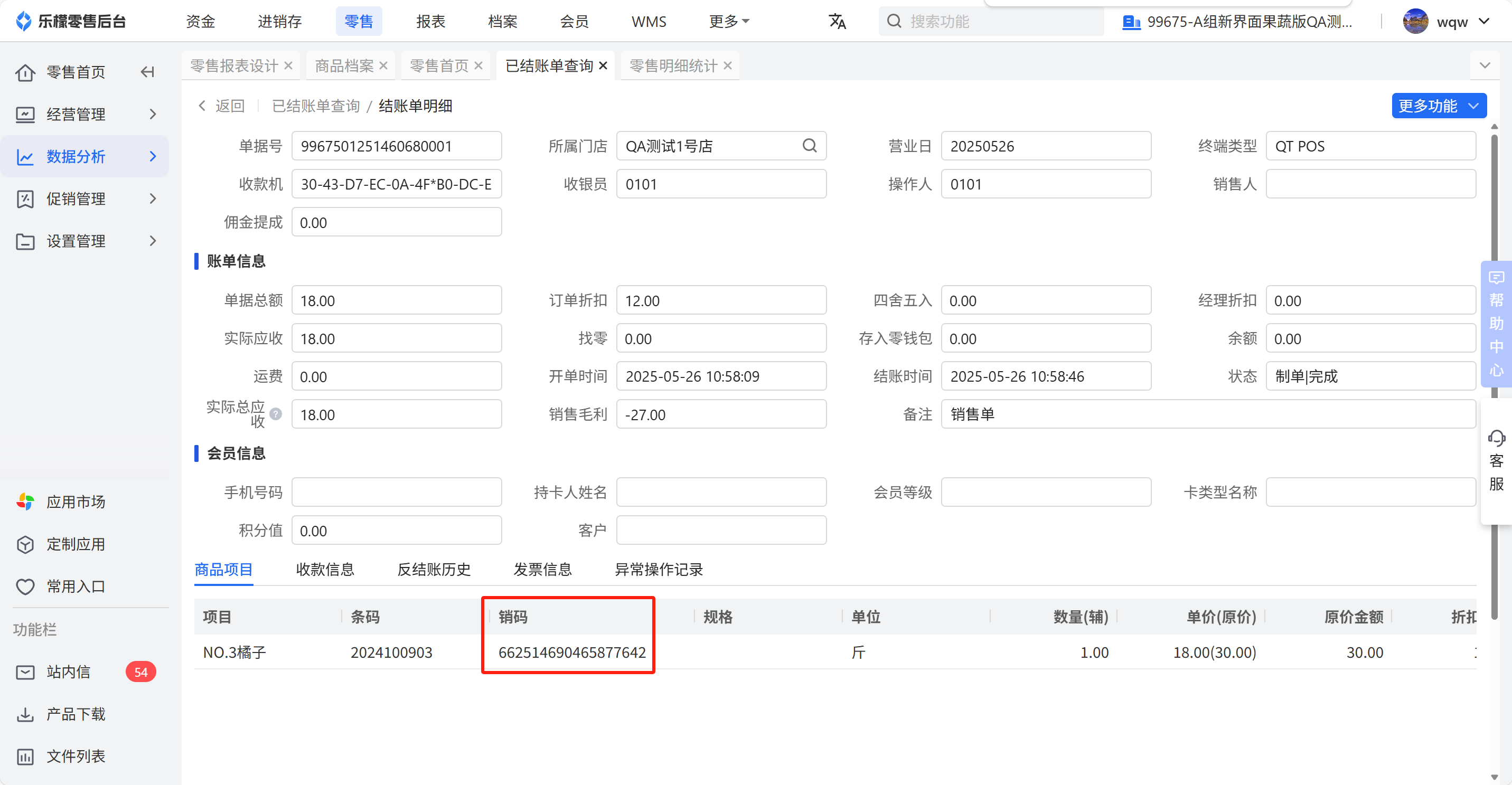This screenshot has width=1512, height=785.
Task: Open the 档案 top menu
Action: [x=502, y=22]
